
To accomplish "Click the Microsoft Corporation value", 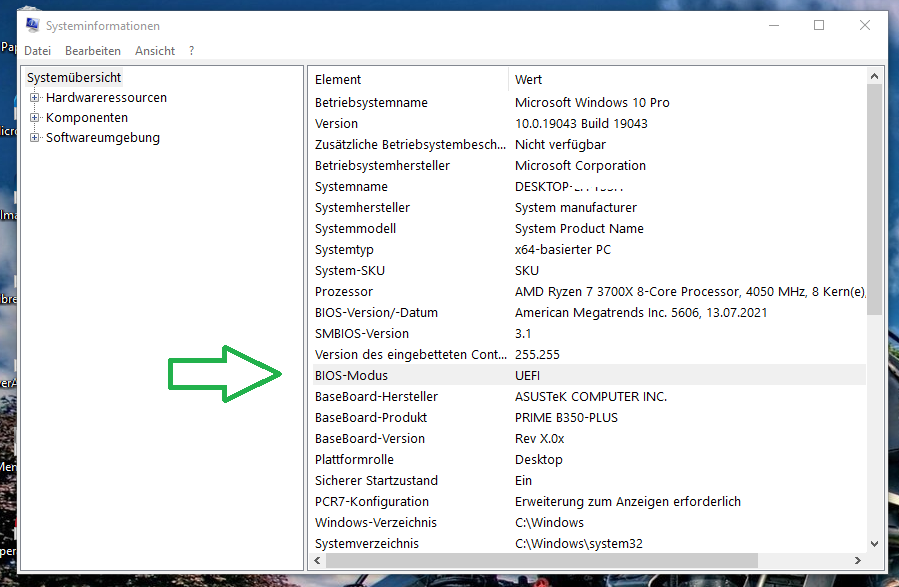I will pos(580,166).
